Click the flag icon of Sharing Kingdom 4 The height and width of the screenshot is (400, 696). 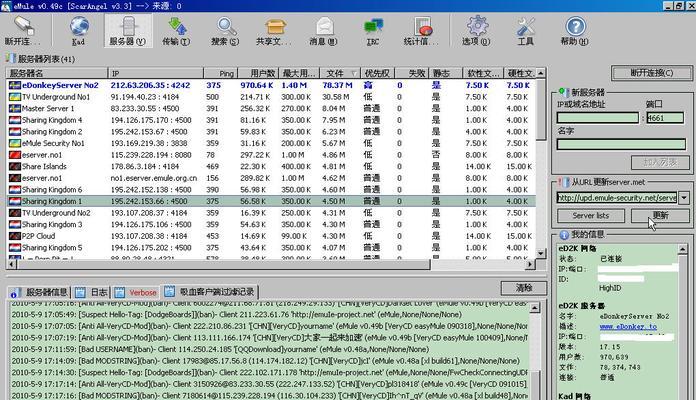tap(15, 120)
